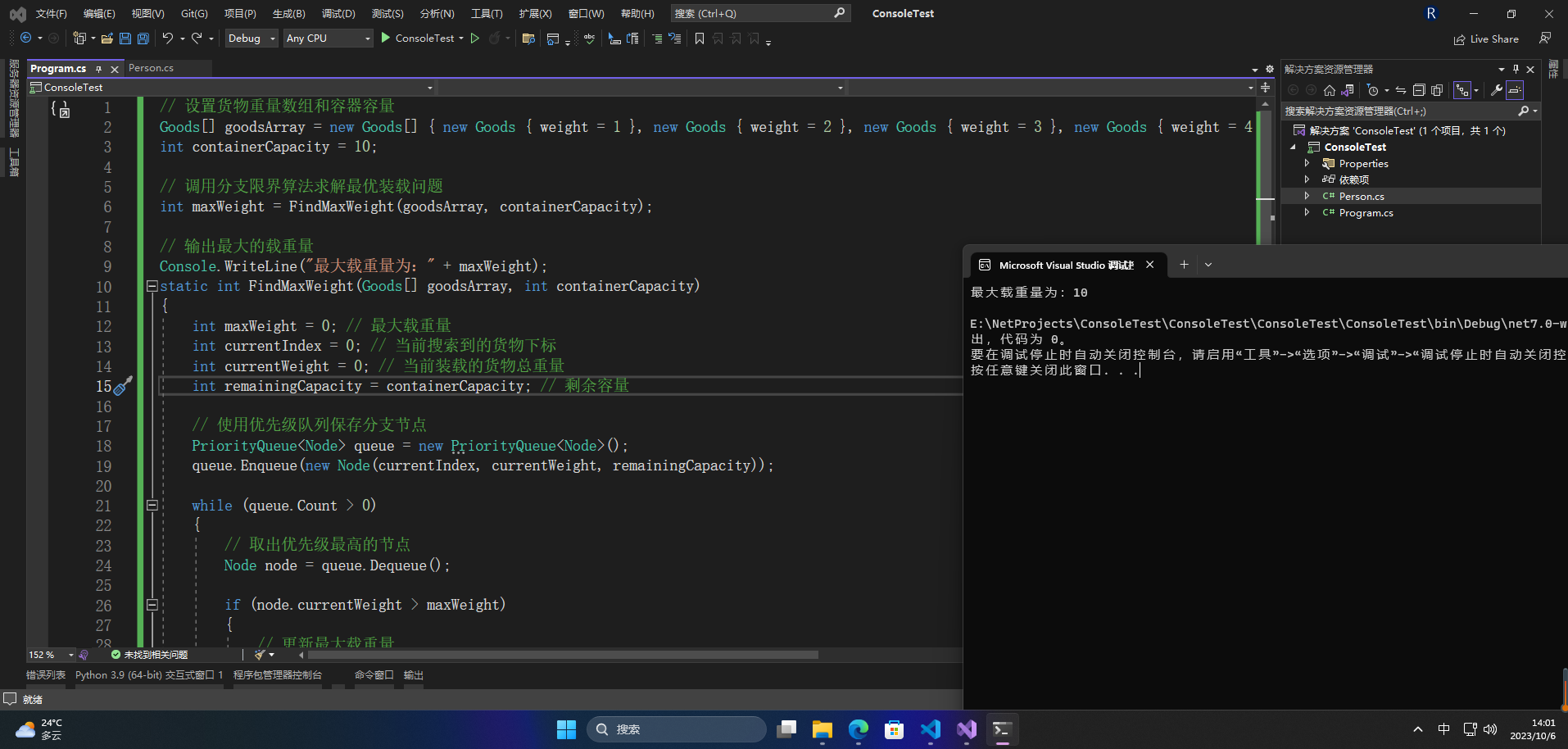Toggle the preview selected items icon in Solution Explorer
This screenshot has height=749, width=1568.
coord(1515,90)
